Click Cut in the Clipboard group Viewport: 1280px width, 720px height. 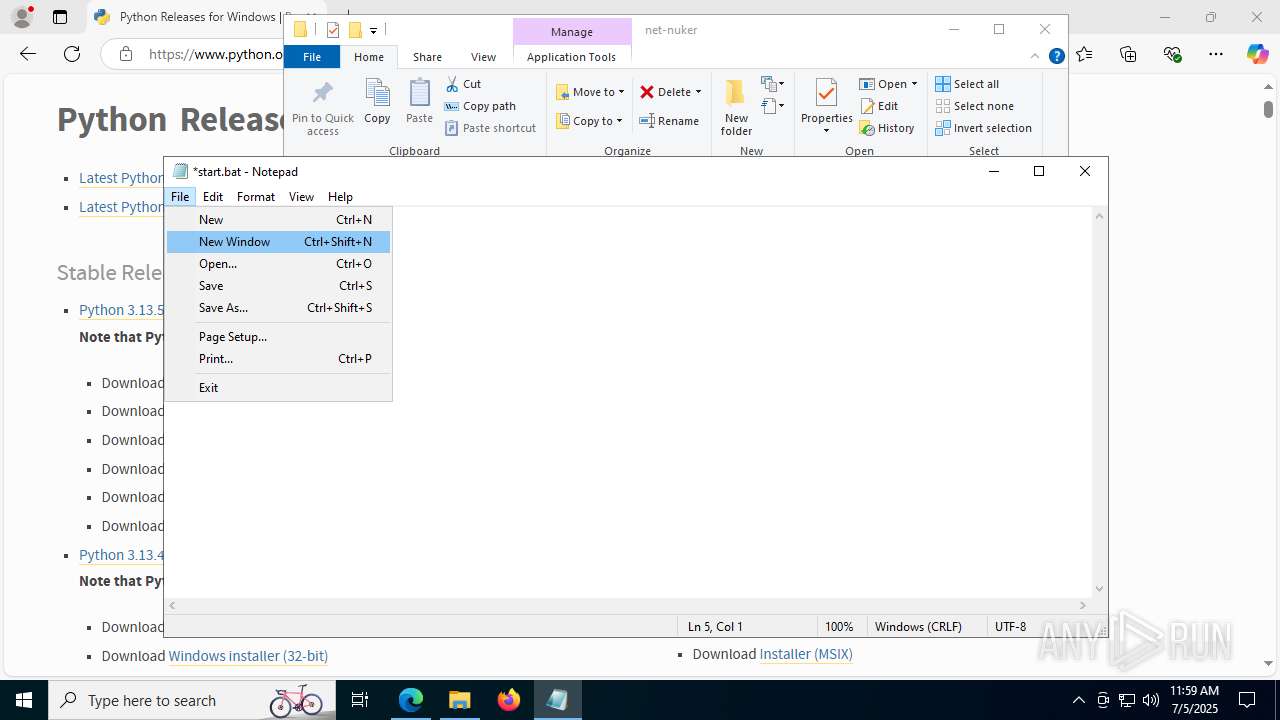pos(463,84)
